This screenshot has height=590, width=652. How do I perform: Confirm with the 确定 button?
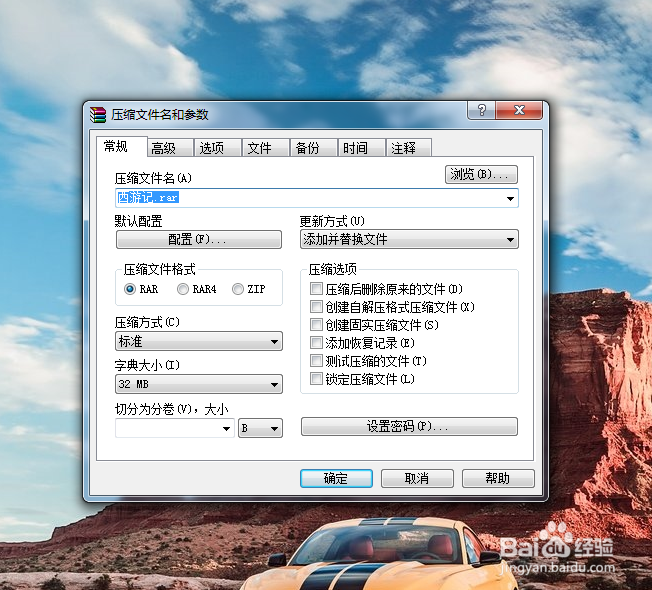pyautogui.click(x=336, y=479)
